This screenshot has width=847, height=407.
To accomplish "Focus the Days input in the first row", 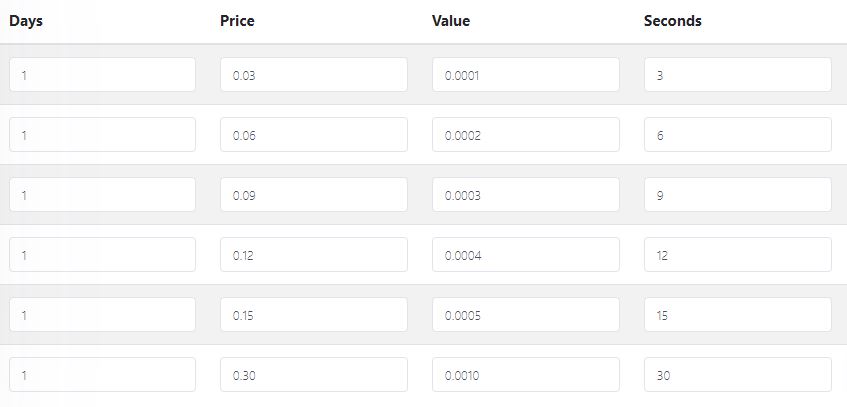I will (103, 75).
